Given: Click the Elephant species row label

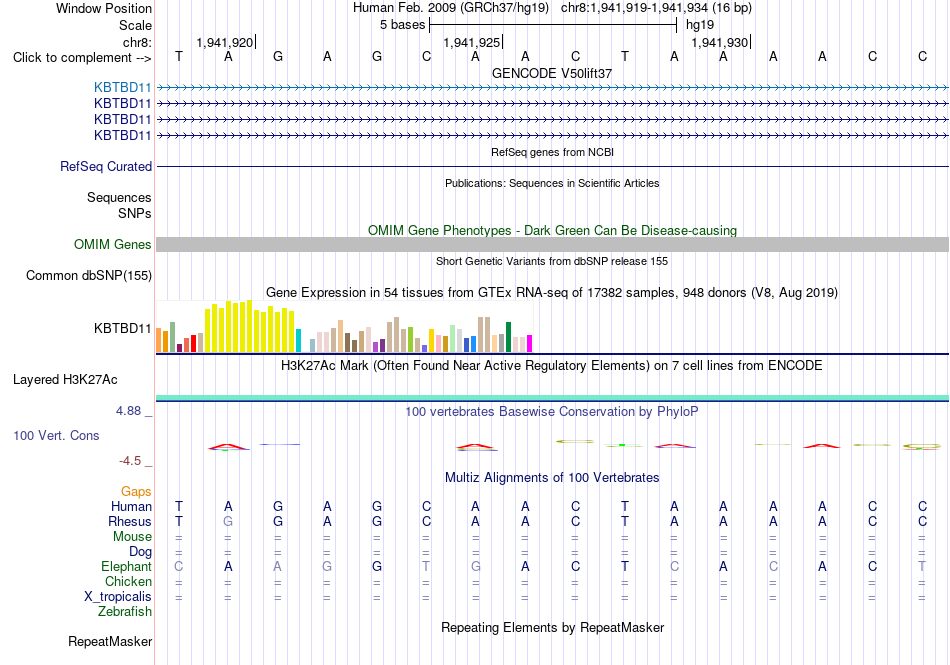Looking at the screenshot, I should point(126,566).
